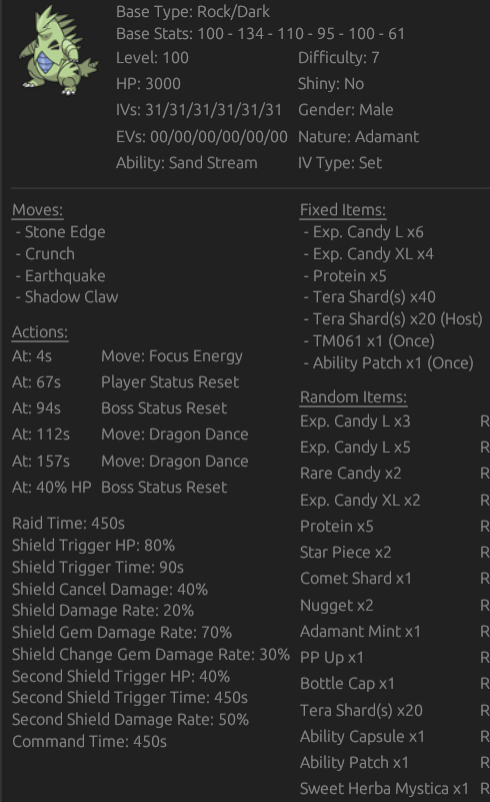This screenshot has height=802, width=490.
Task: Click the TM061 x1 (Once) item
Action: pyautogui.click(x=373, y=341)
